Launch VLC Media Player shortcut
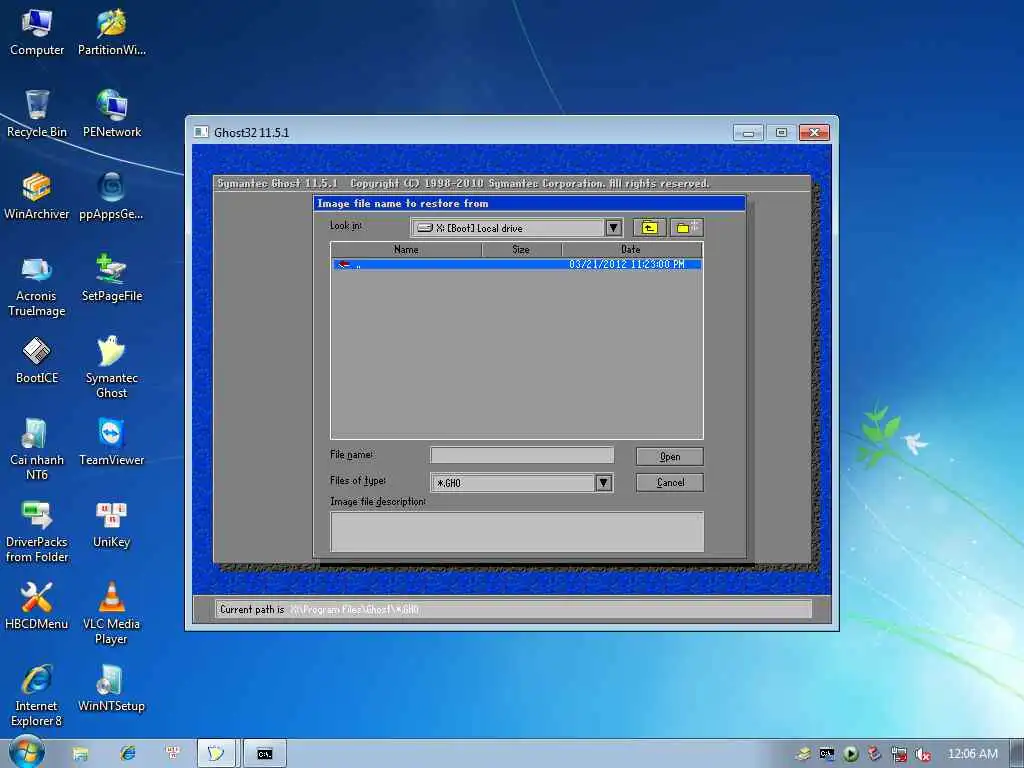Viewport: 1024px width, 768px height. [x=112, y=614]
